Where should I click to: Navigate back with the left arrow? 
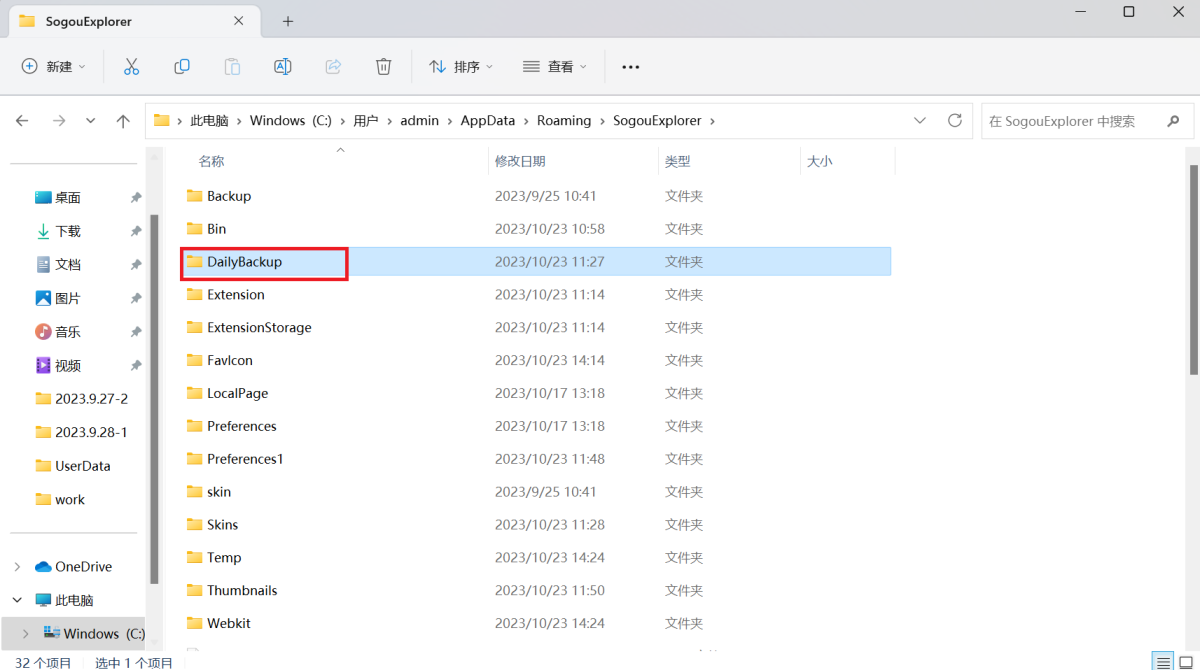tap(22, 121)
